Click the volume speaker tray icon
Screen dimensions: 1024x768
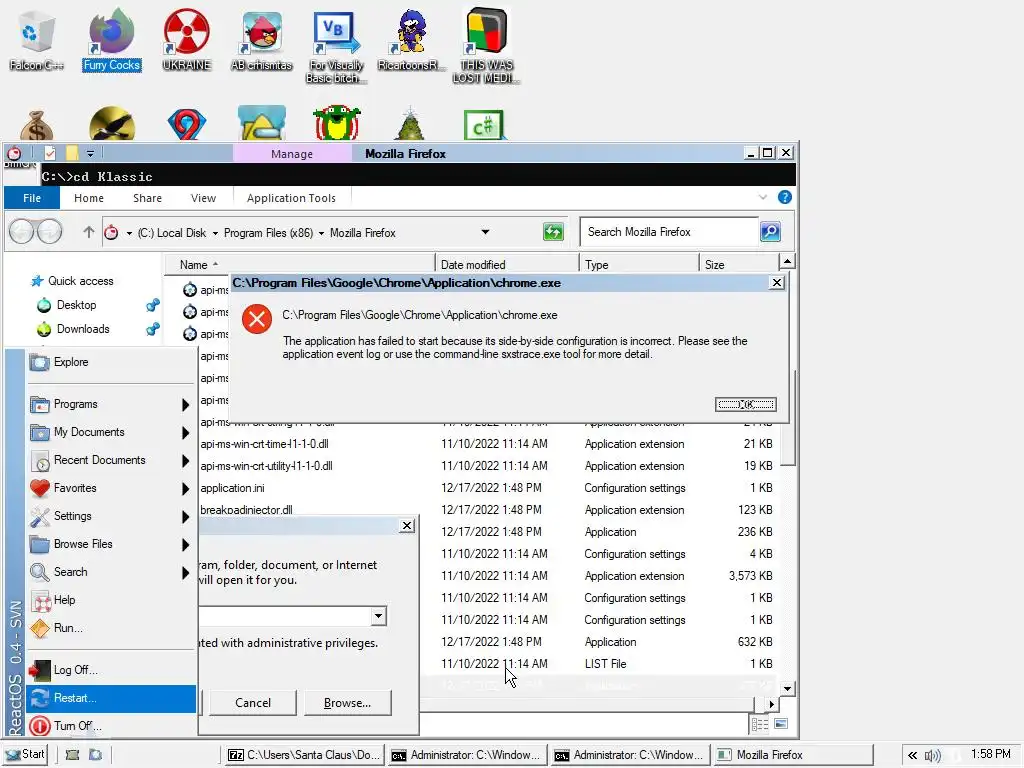point(933,756)
